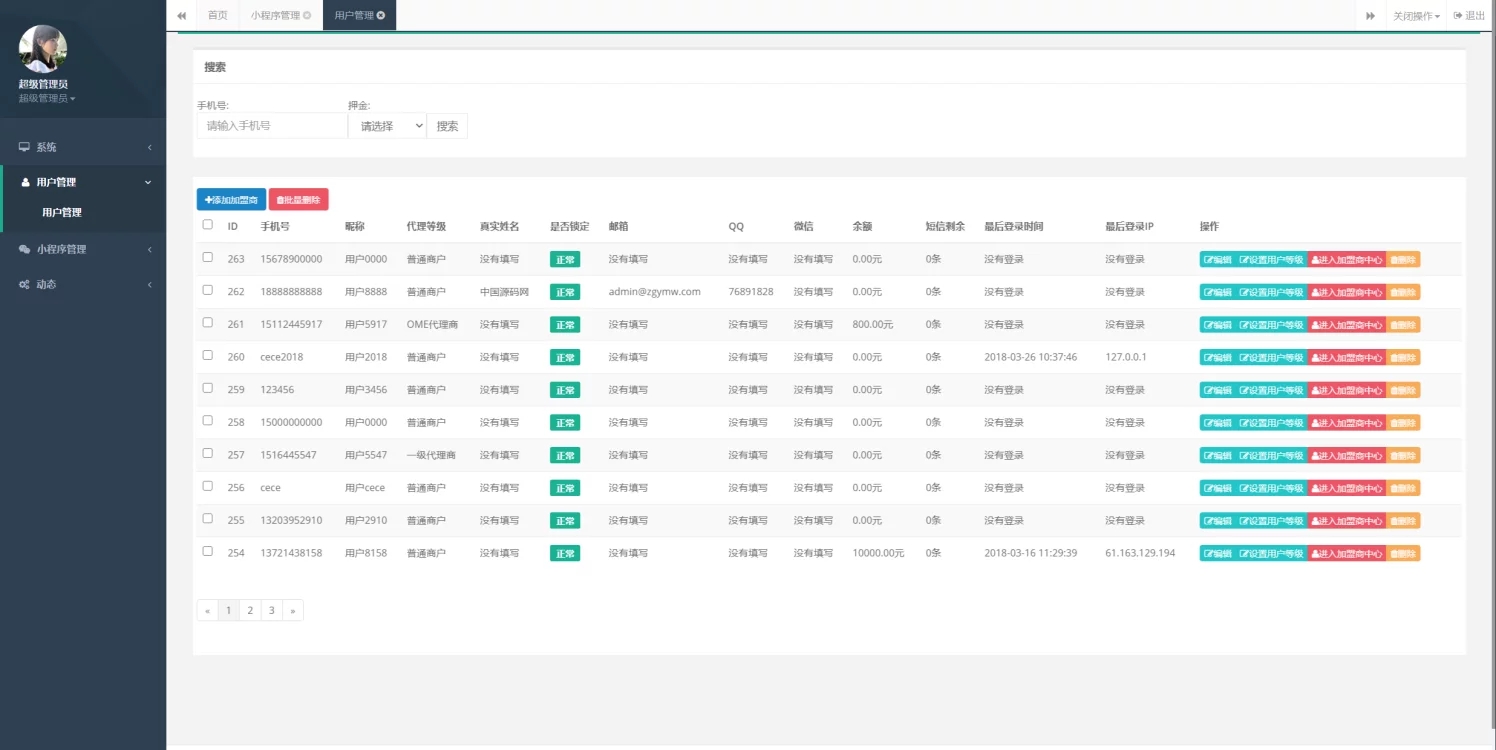
Task: Click the administrator avatar picture
Action: (43, 49)
